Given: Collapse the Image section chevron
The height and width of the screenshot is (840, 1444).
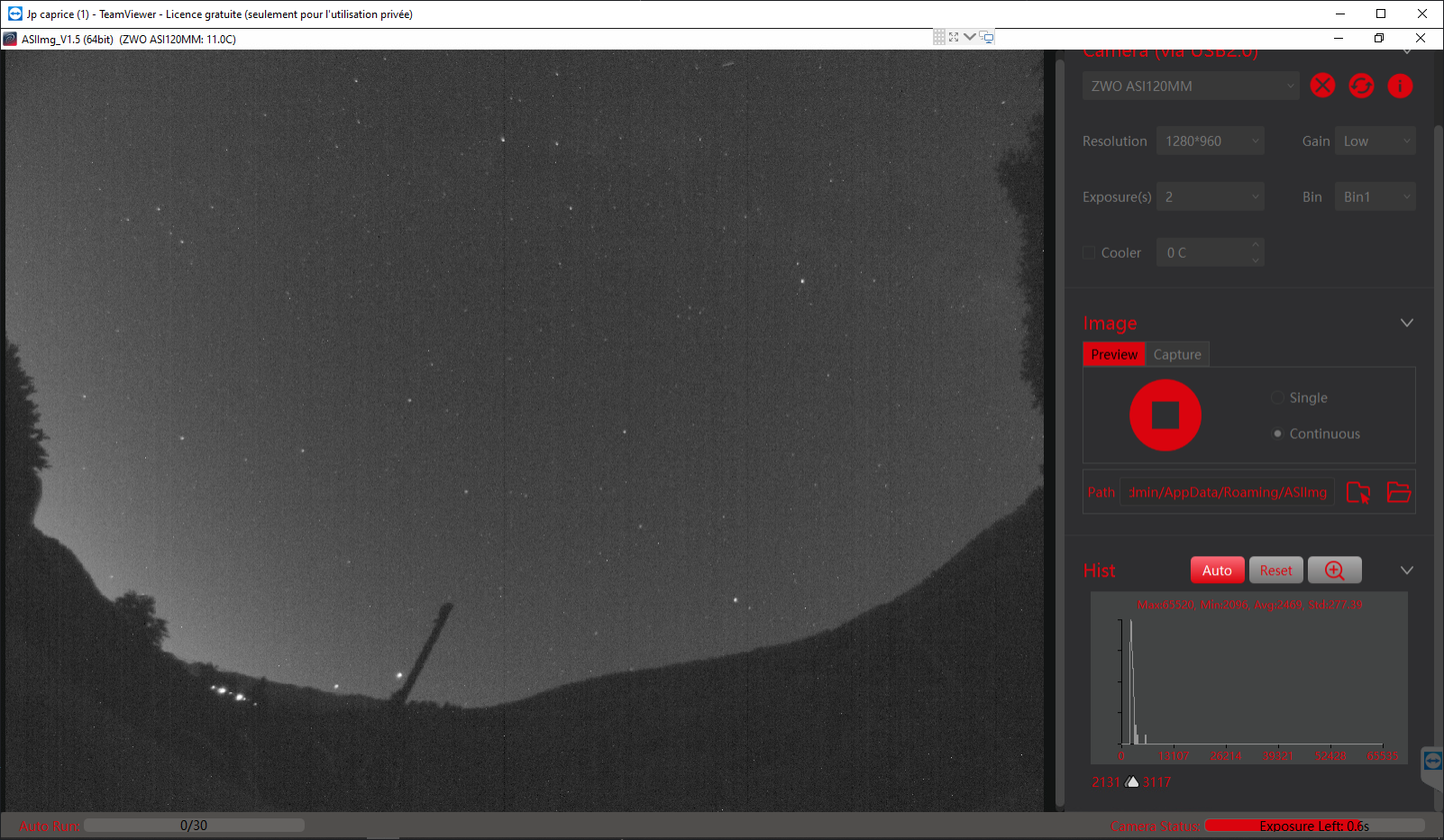Looking at the screenshot, I should point(1406,323).
